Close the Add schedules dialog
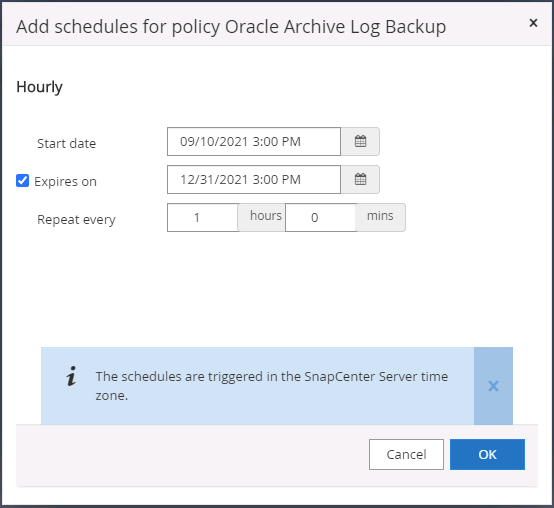 coord(533,23)
